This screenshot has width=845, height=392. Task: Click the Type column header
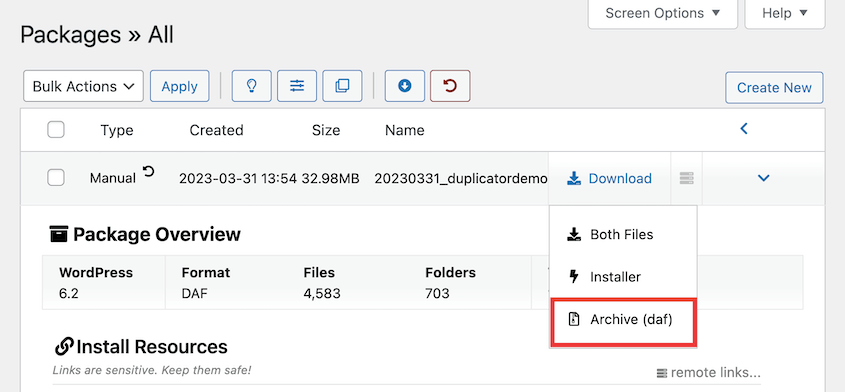(x=117, y=130)
